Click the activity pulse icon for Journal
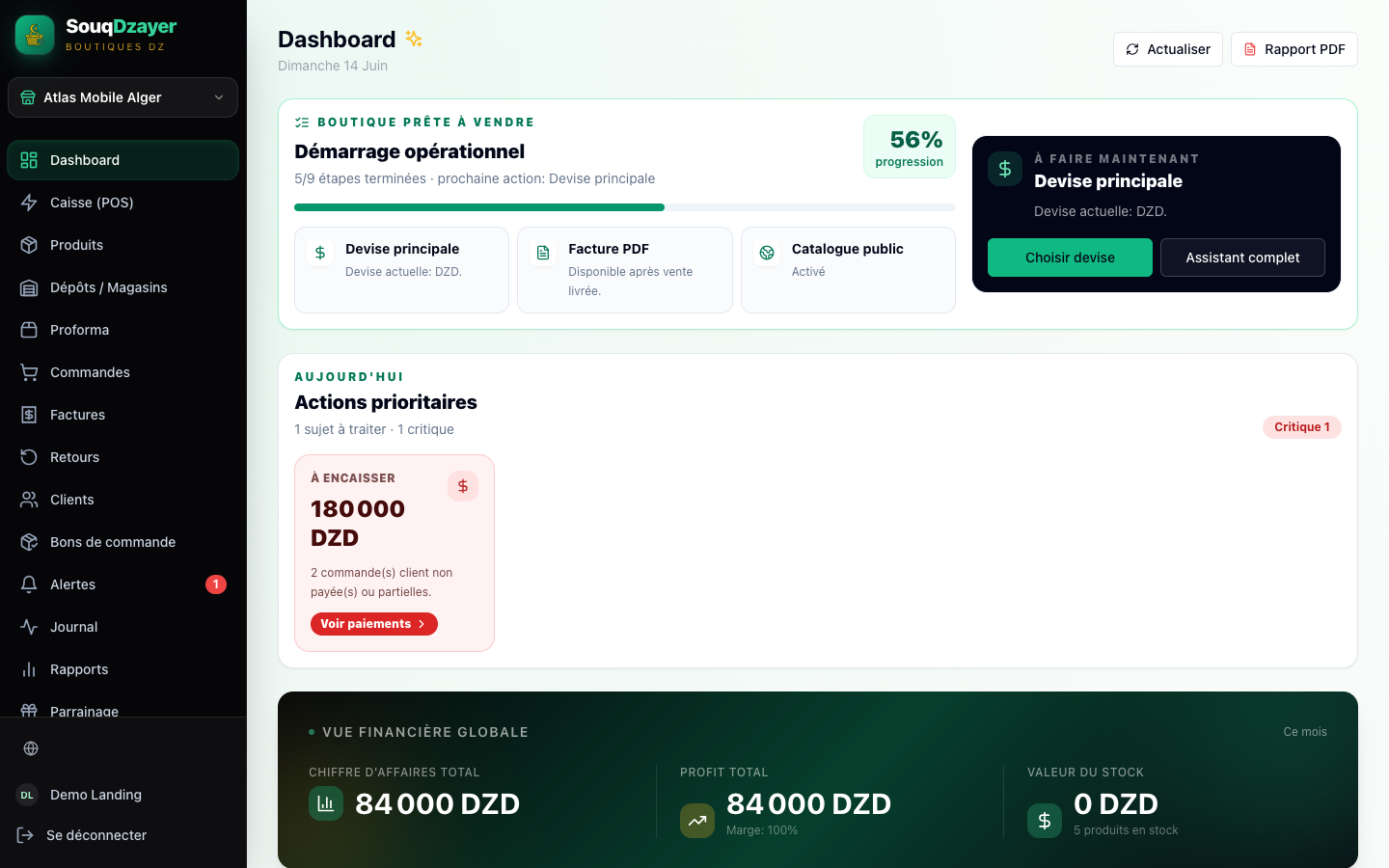This screenshot has width=1389, height=868. tap(29, 627)
